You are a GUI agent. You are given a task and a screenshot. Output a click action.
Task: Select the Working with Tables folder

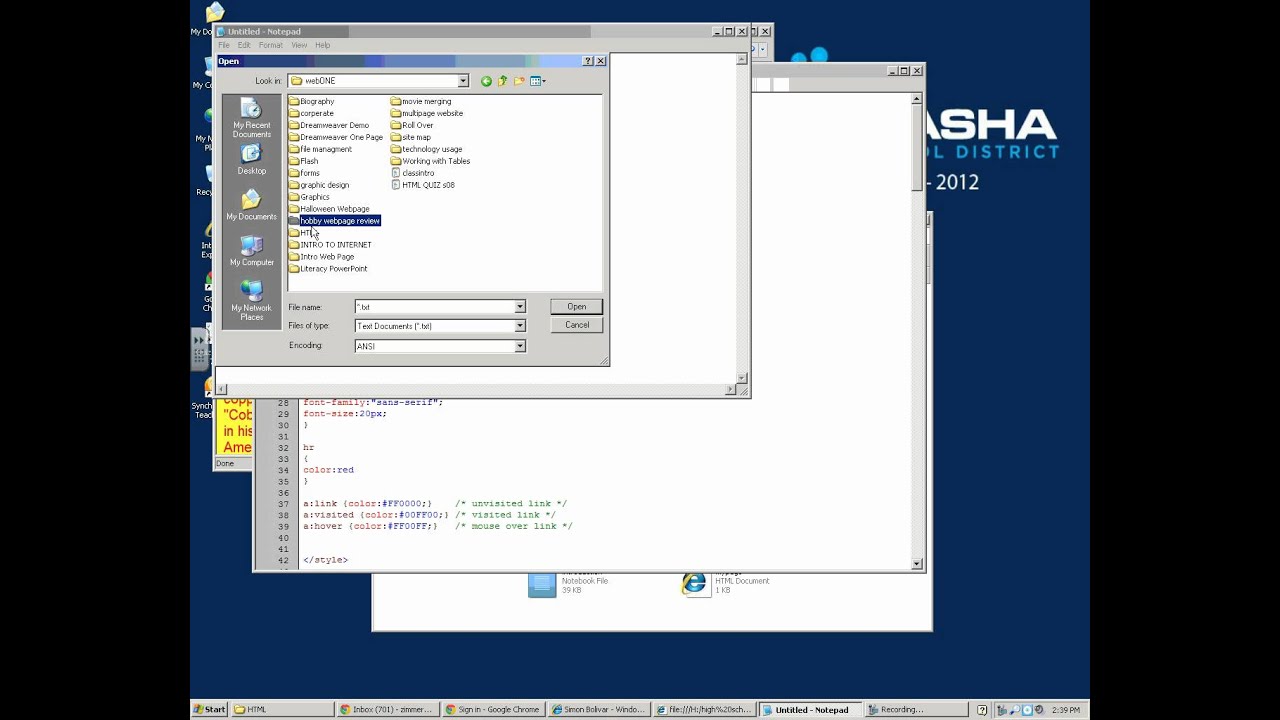click(430, 161)
